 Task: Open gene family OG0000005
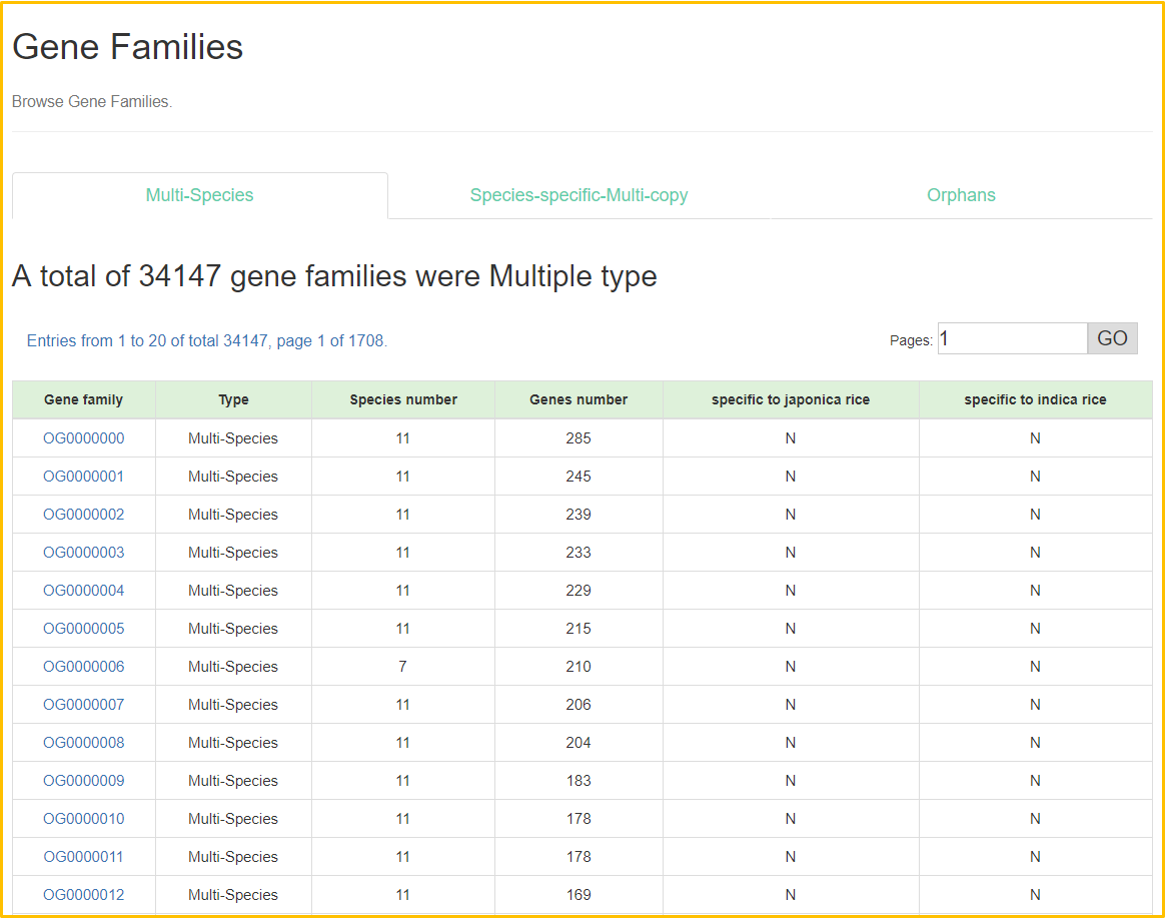pos(84,628)
